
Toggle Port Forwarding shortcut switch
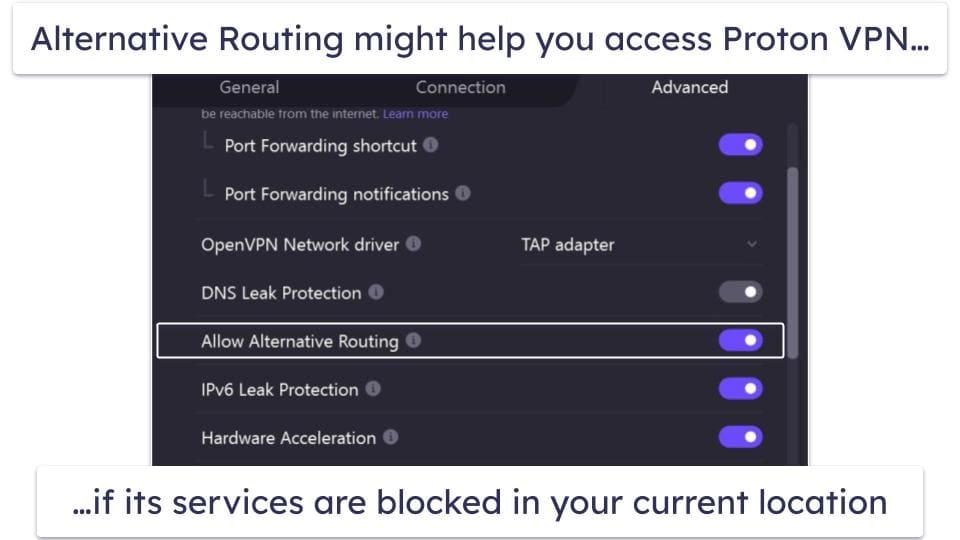[x=740, y=145]
